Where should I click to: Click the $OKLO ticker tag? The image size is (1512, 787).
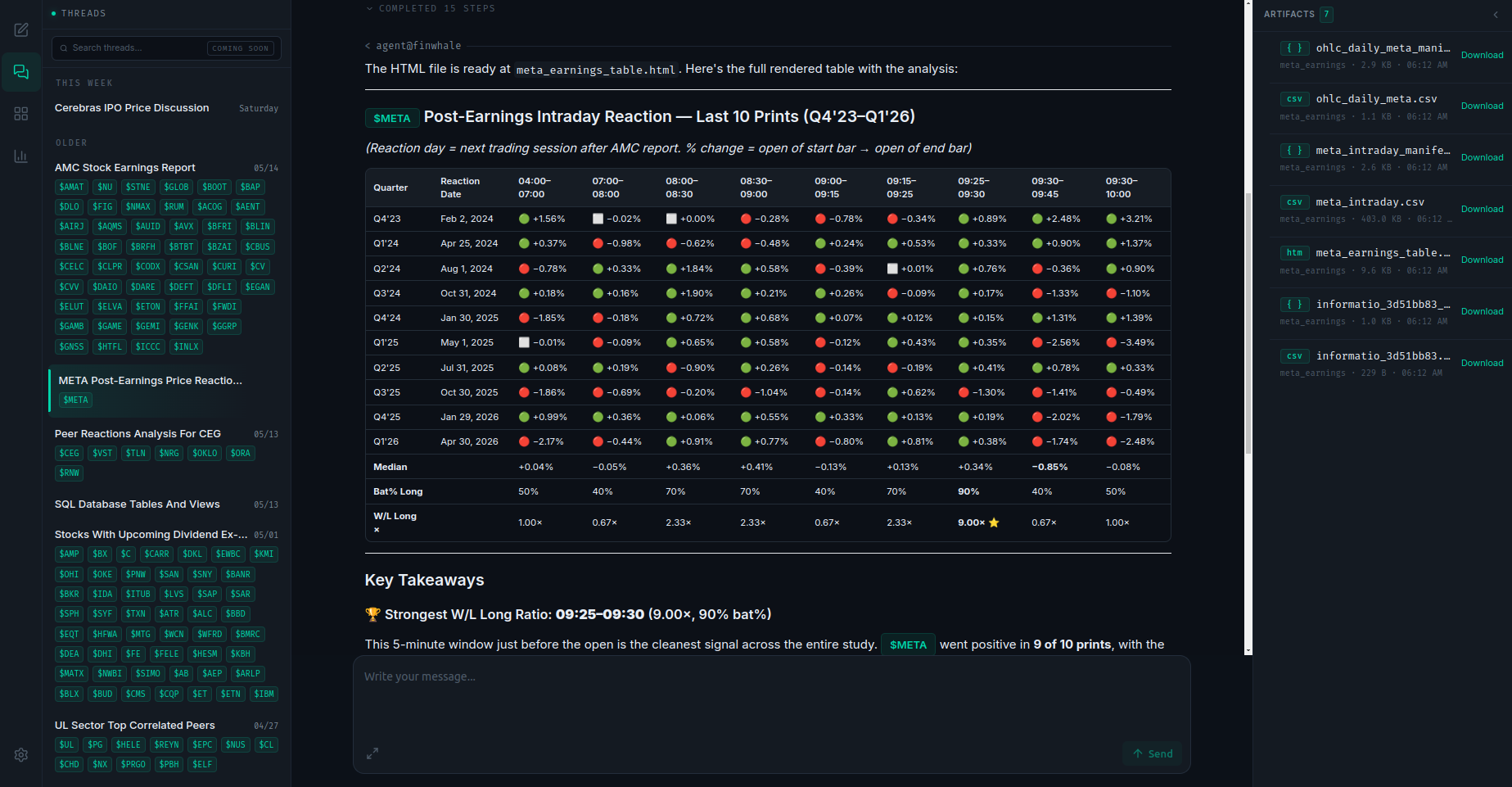(x=205, y=454)
